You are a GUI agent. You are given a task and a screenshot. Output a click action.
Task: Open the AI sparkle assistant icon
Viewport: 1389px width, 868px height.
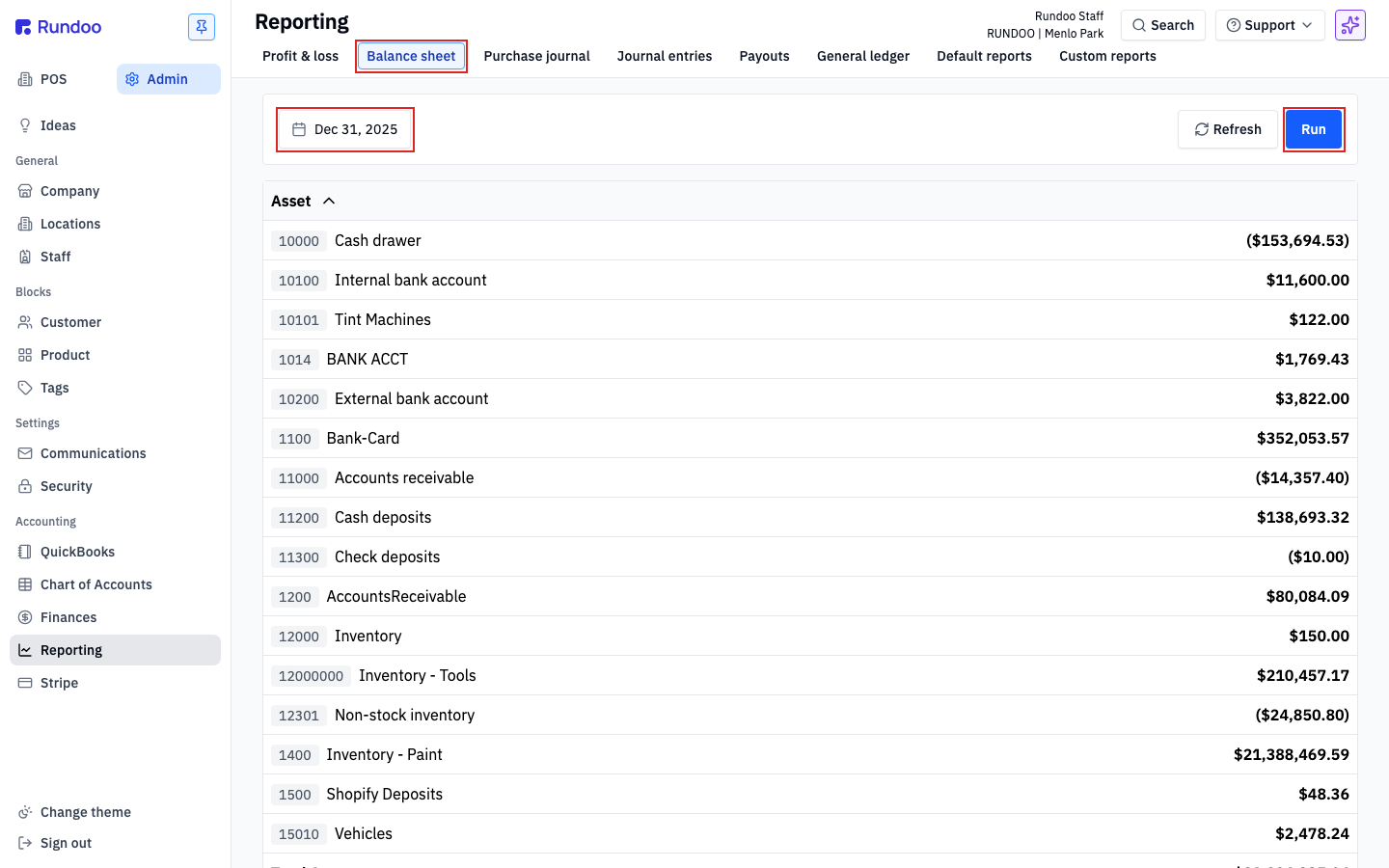[x=1350, y=25]
